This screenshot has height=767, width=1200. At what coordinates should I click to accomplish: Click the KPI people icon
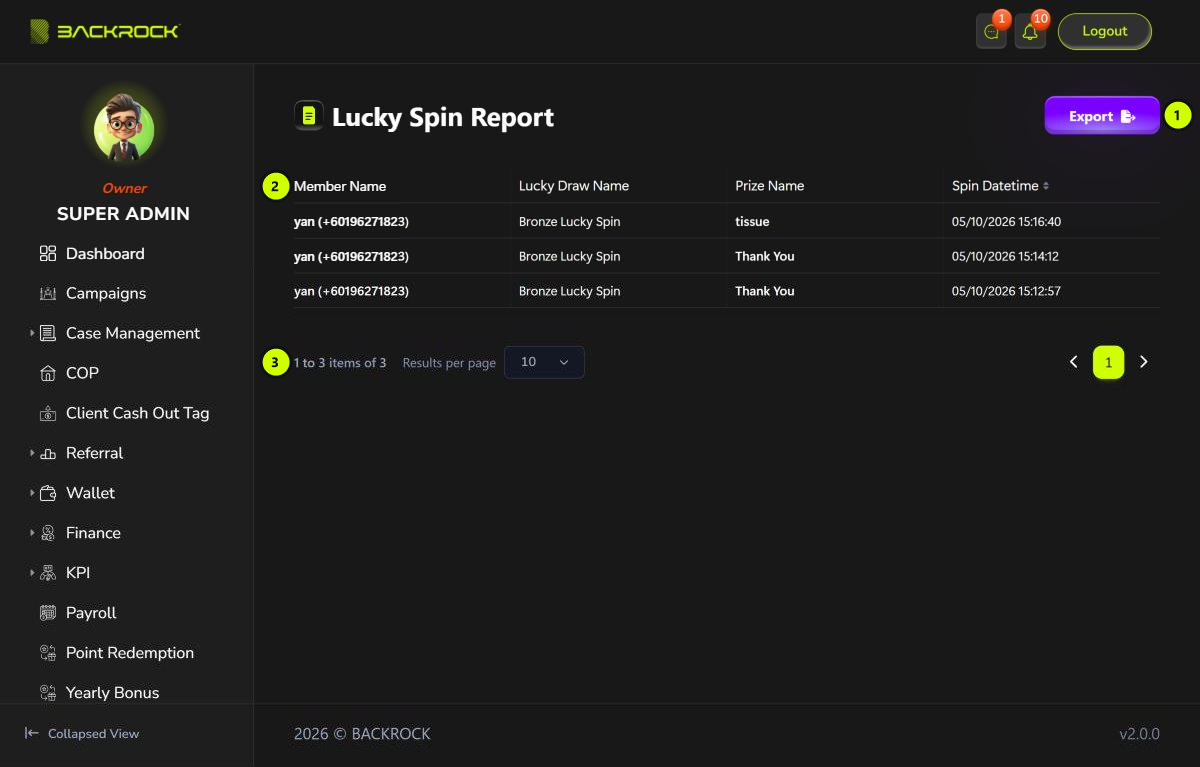pyautogui.click(x=48, y=573)
